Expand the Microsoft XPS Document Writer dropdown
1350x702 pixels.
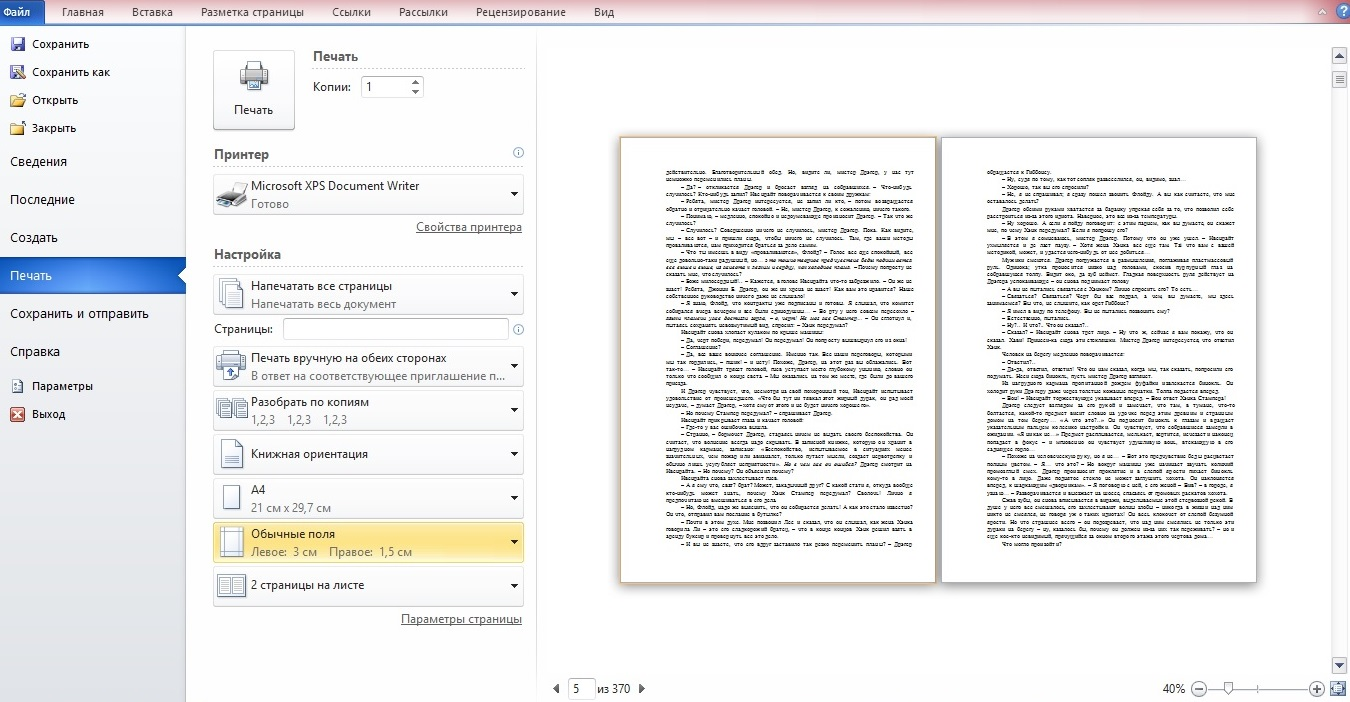(x=515, y=194)
